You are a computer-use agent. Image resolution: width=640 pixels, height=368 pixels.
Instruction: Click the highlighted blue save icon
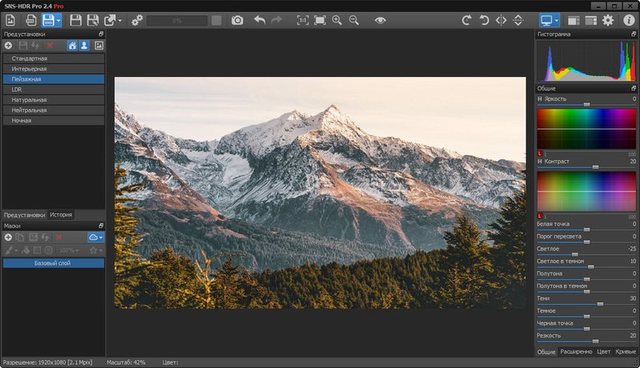(49, 20)
